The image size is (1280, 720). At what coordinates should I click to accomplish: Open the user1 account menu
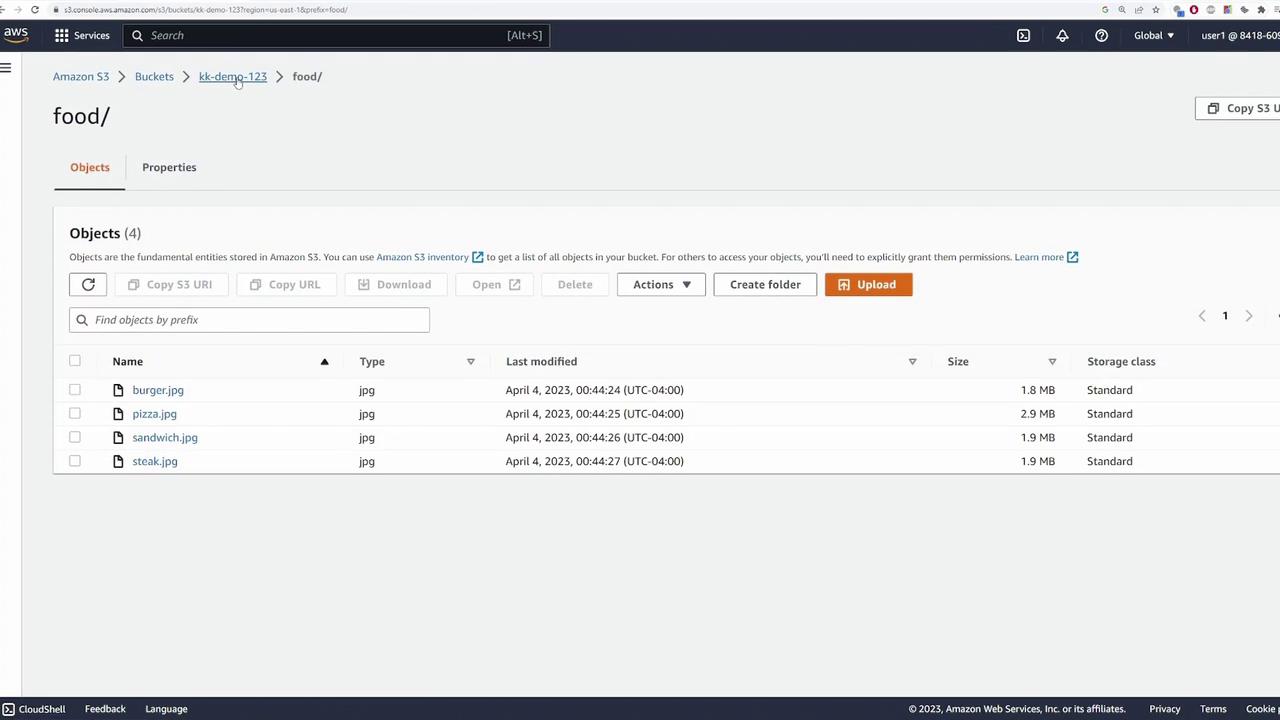point(1240,35)
